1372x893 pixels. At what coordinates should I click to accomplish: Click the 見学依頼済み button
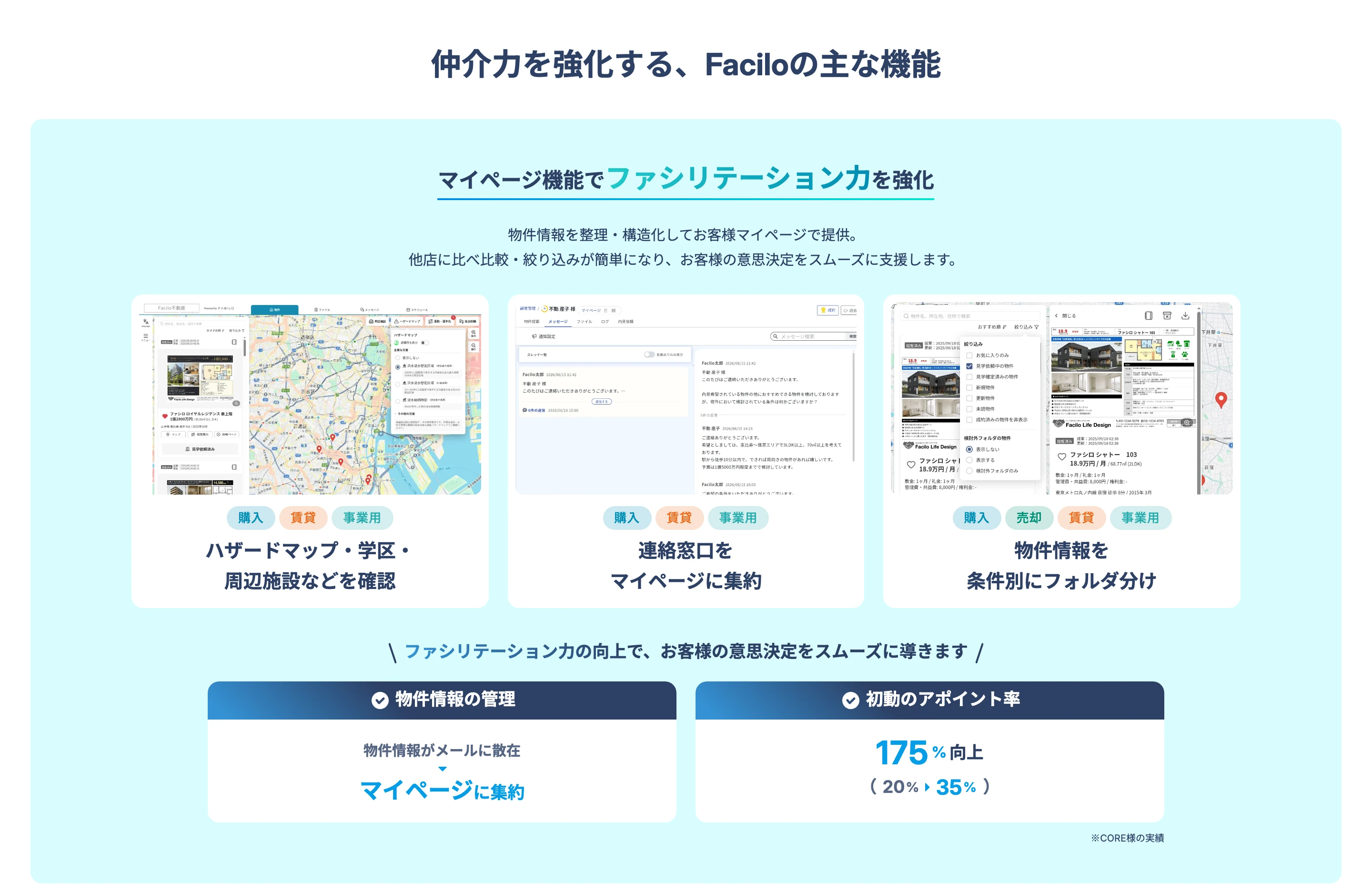[200, 449]
